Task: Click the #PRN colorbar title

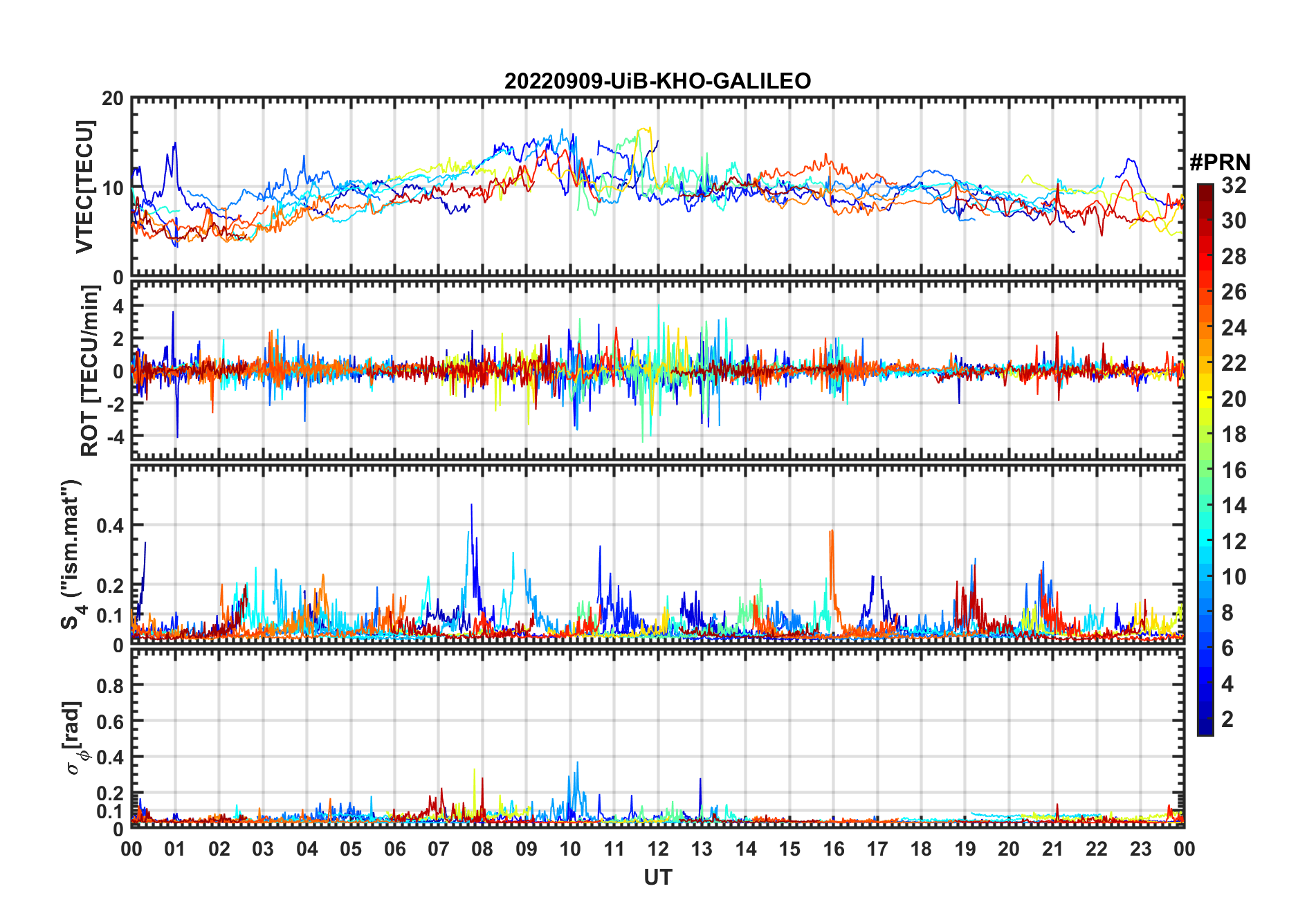Action: pyautogui.click(x=1221, y=163)
